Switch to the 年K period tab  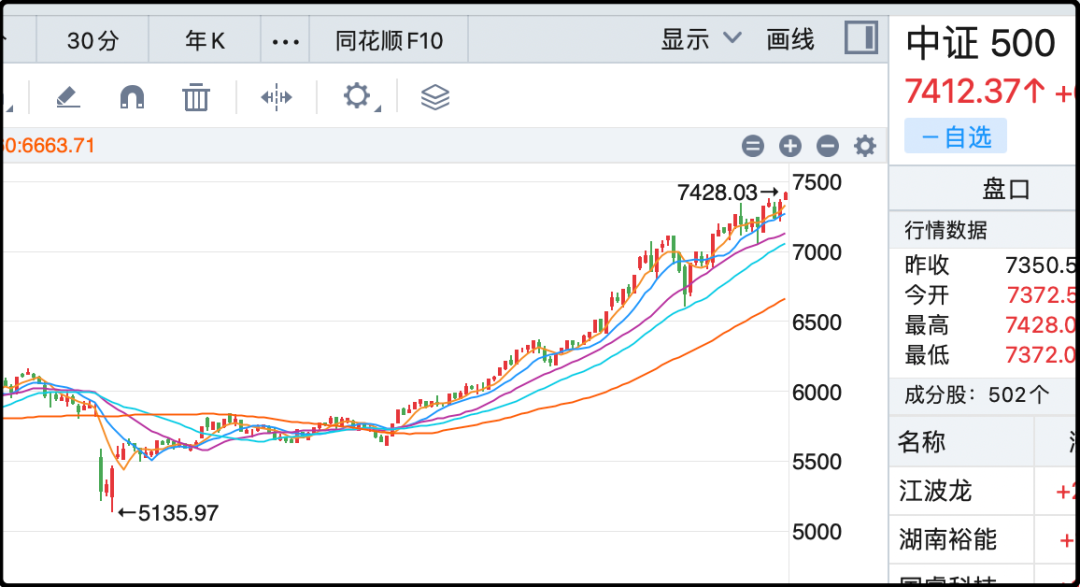tap(205, 41)
